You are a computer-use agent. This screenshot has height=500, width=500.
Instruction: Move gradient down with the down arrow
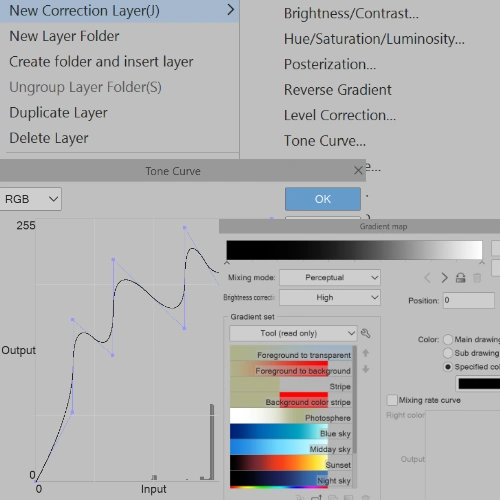366,369
